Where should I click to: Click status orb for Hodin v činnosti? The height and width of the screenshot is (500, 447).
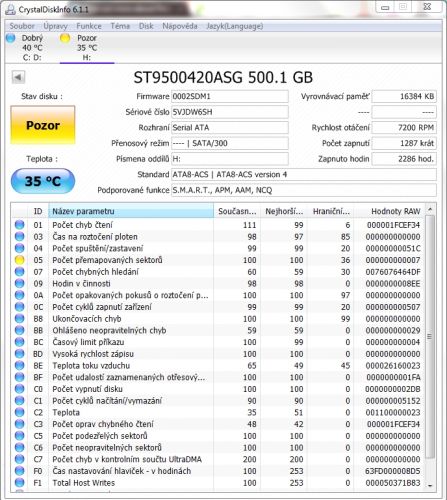(x=20, y=283)
